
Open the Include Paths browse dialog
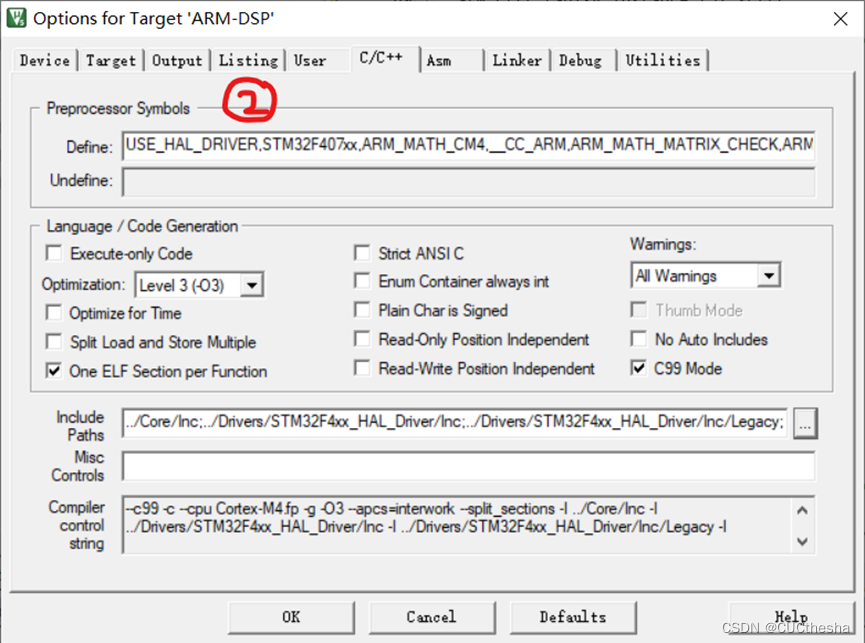pyautogui.click(x=806, y=423)
